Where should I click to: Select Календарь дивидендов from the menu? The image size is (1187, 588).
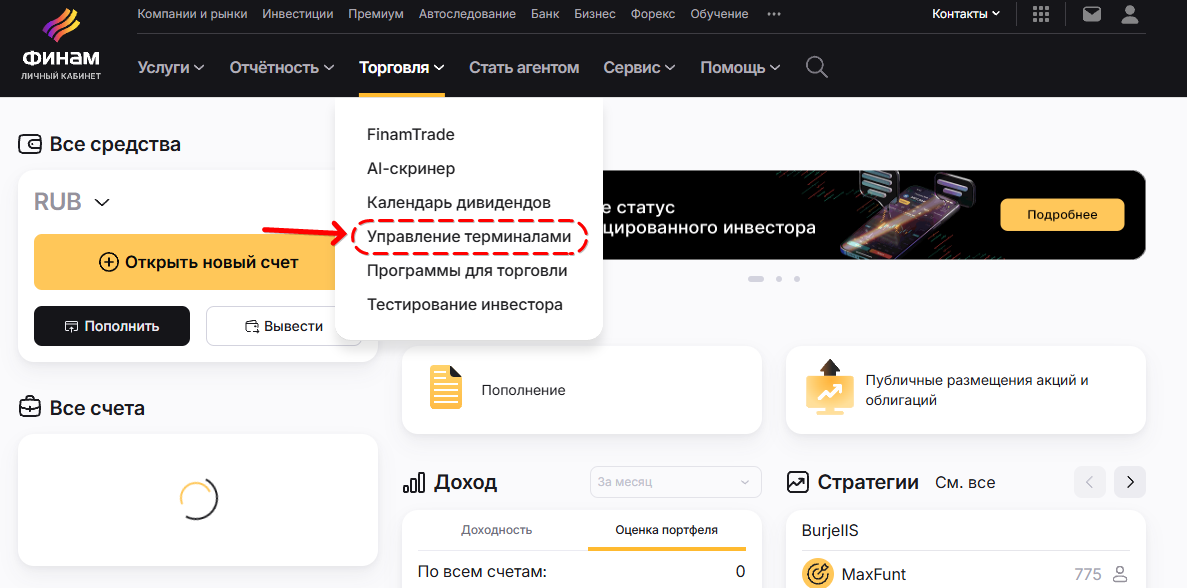pos(458,202)
